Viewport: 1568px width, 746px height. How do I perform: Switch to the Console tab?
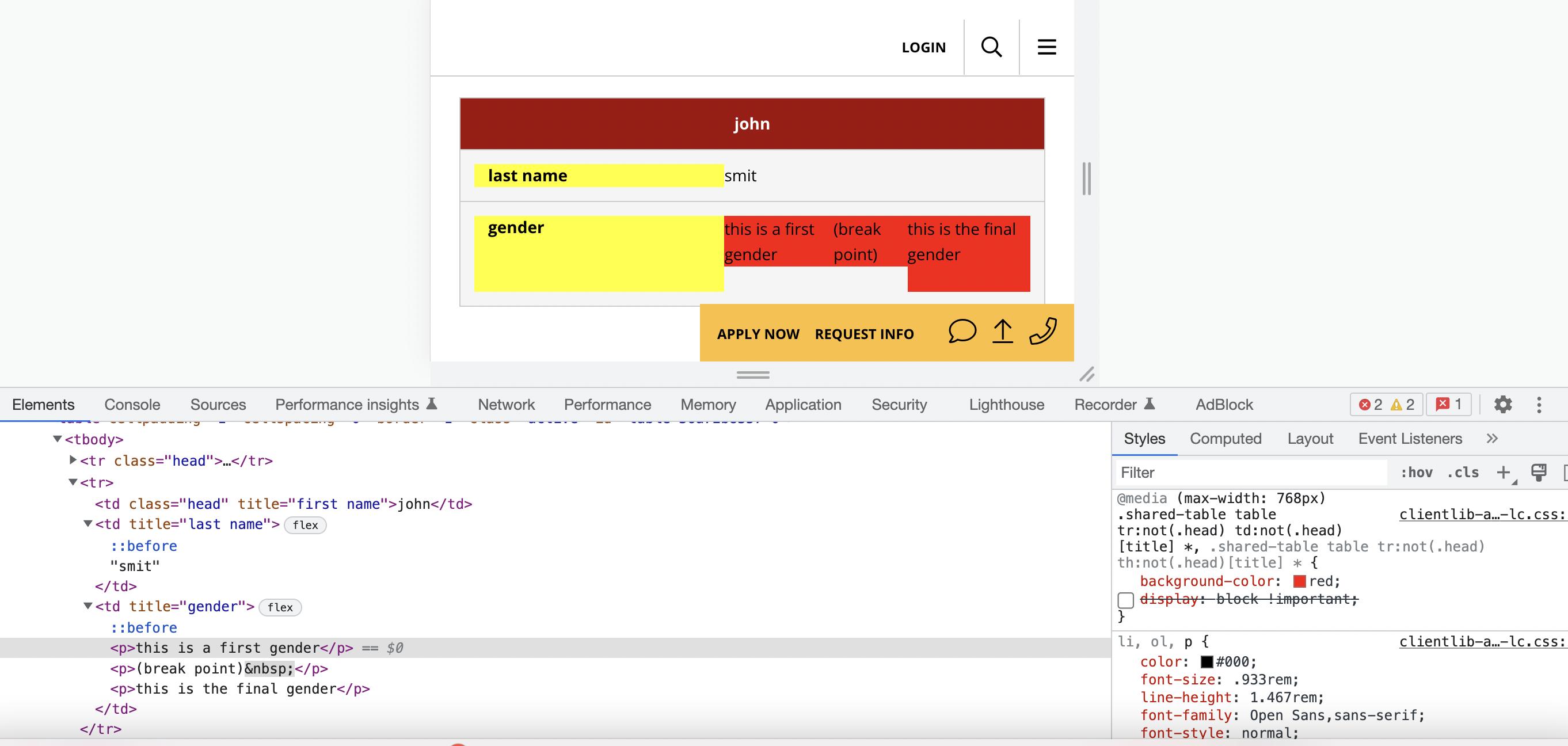click(132, 405)
